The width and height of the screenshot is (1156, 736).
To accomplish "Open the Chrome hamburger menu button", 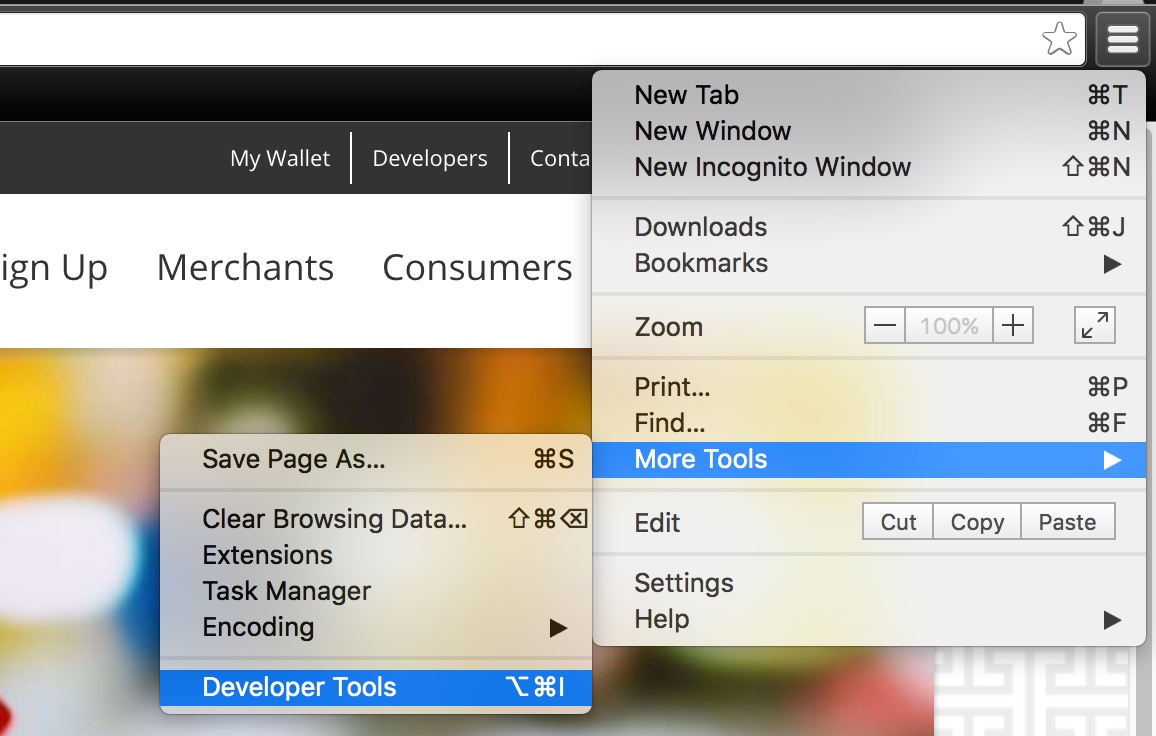I will [x=1122, y=39].
